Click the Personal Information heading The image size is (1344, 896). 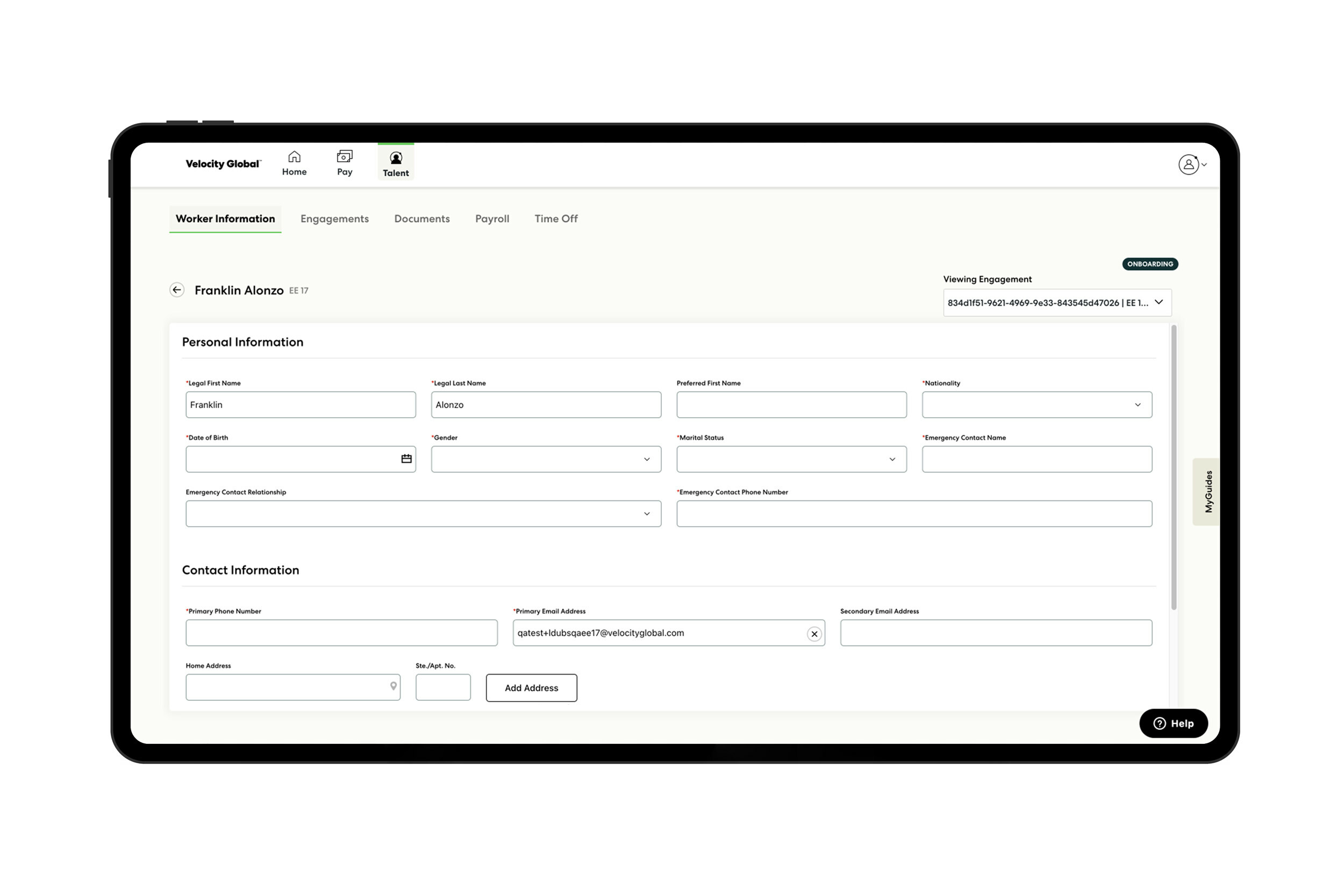pyautogui.click(x=243, y=342)
